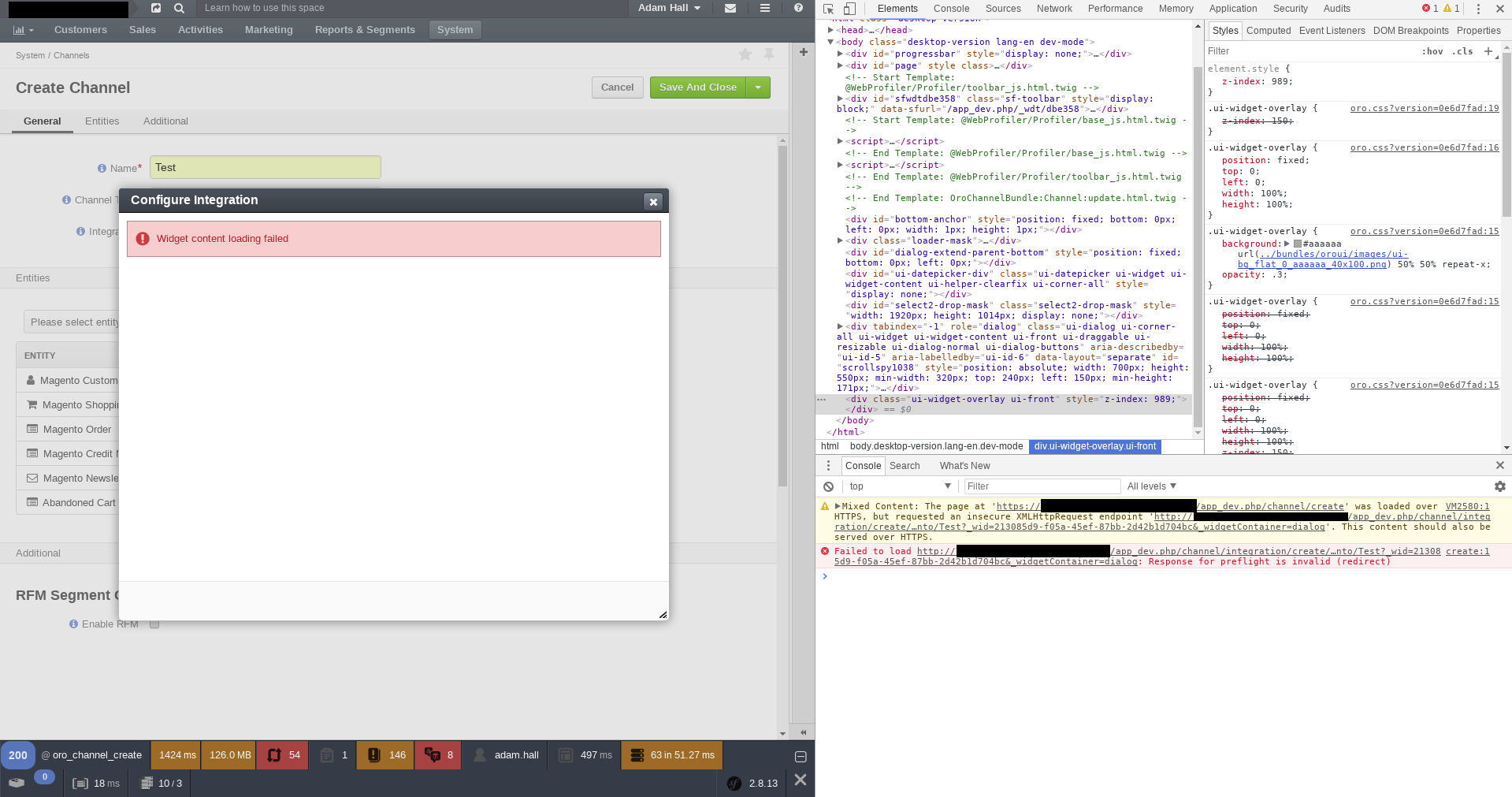Screen dimensions: 1512x797
Task: Click the Name input field containing Test
Action: [x=266, y=167]
